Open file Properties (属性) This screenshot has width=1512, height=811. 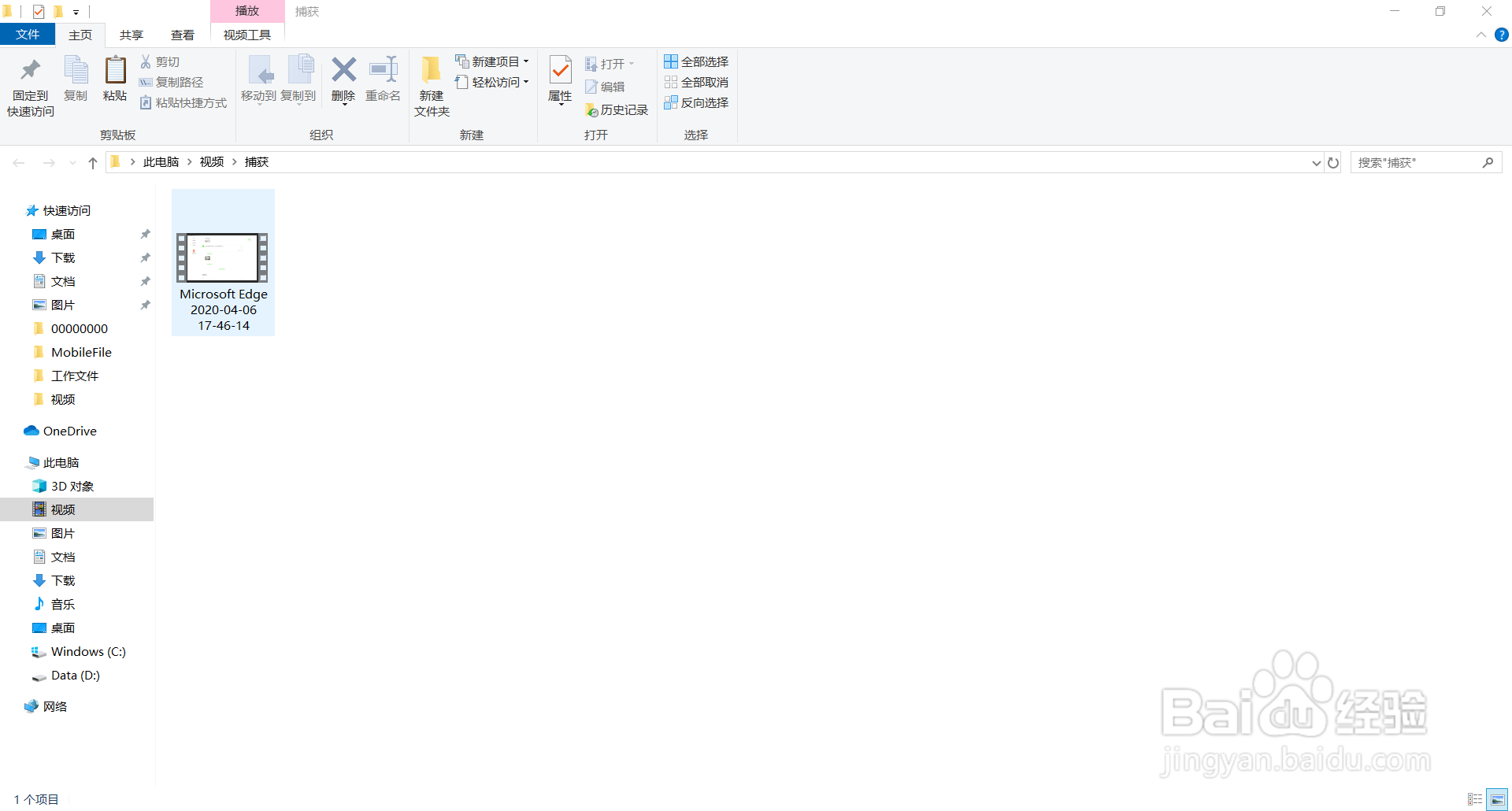pyautogui.click(x=560, y=79)
